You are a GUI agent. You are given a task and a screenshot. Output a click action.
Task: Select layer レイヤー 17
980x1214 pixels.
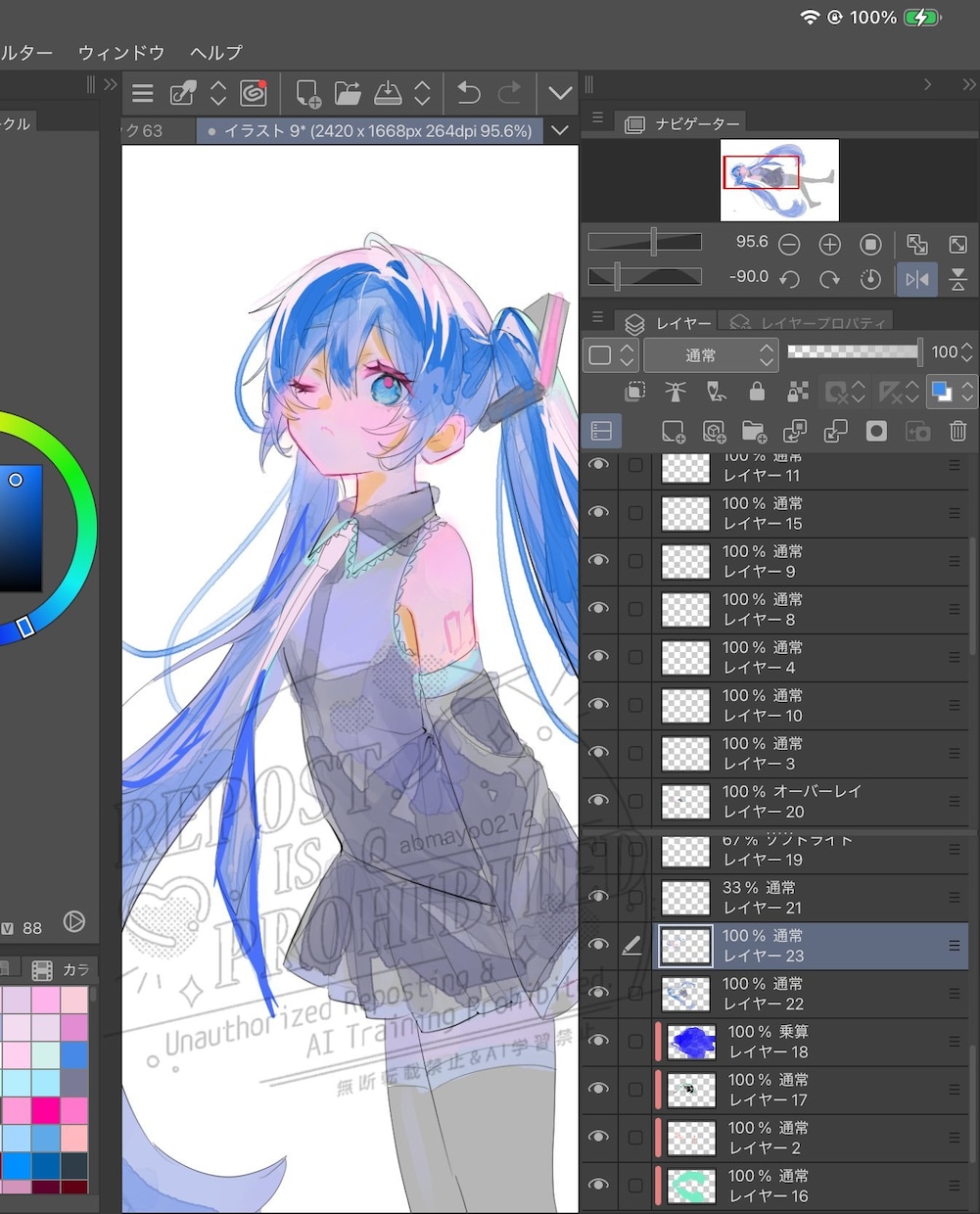click(x=811, y=1090)
